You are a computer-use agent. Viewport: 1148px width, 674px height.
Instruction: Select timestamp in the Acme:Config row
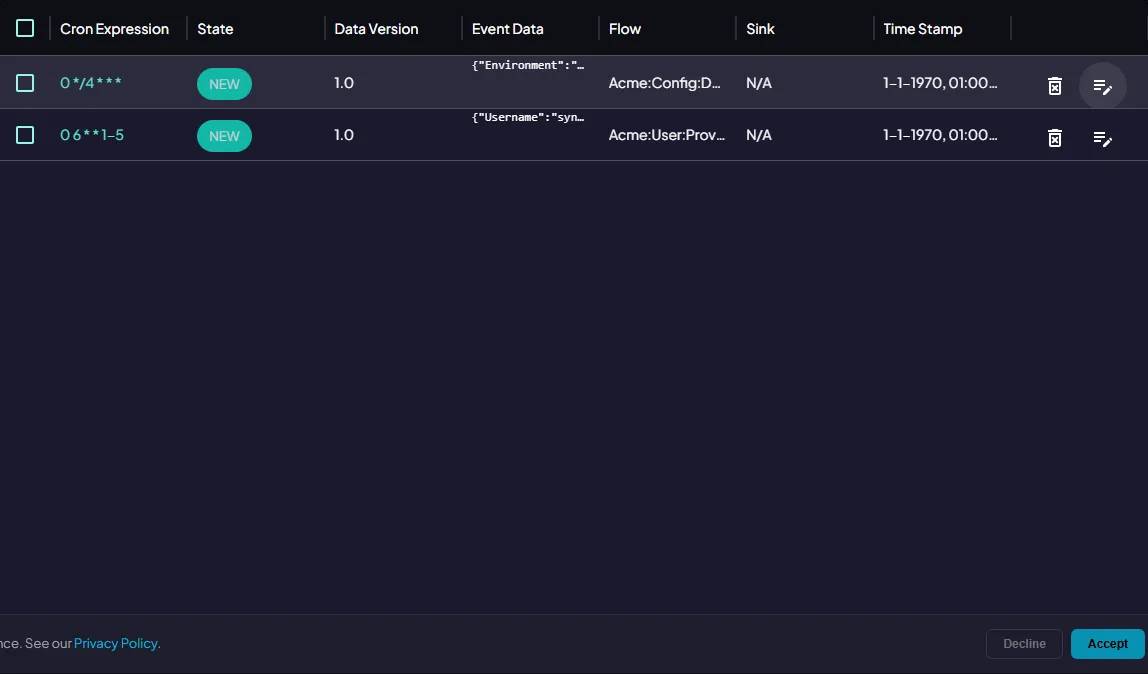pos(940,83)
